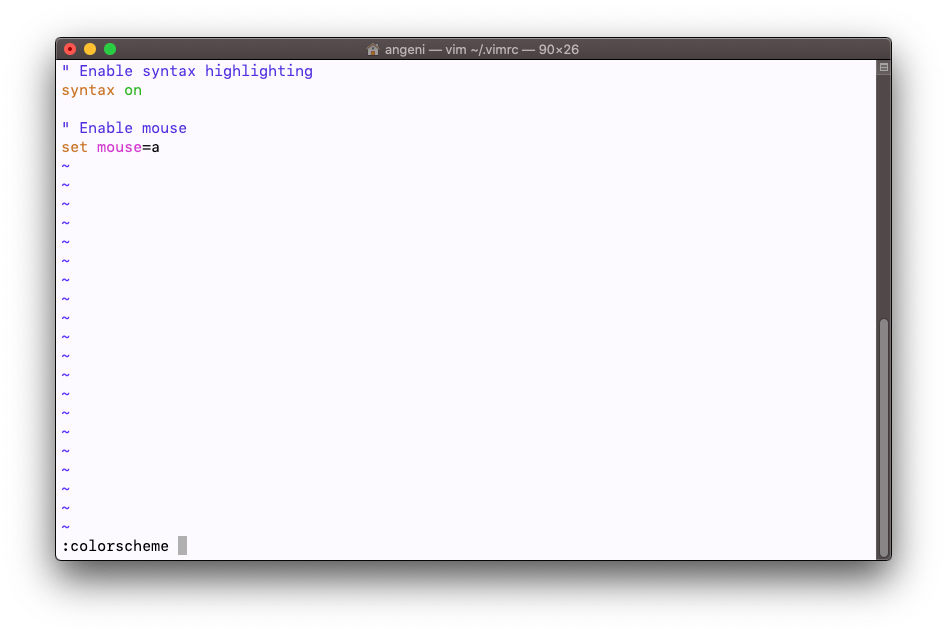947x634 pixels.
Task: Click the split pane icon above the scrollbar
Action: (x=884, y=68)
